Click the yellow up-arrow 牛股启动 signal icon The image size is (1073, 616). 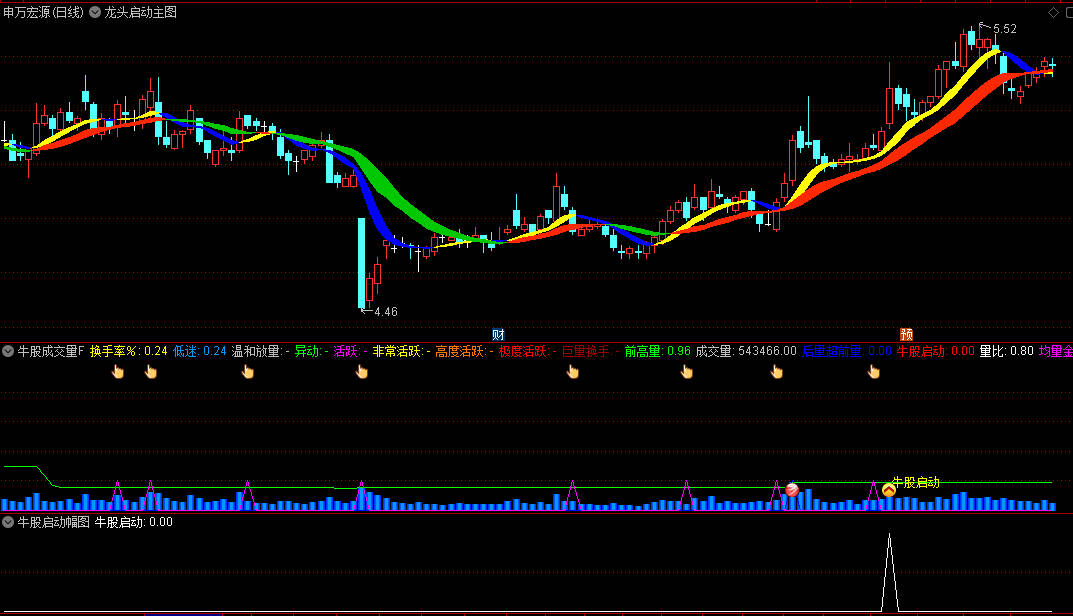(889, 490)
